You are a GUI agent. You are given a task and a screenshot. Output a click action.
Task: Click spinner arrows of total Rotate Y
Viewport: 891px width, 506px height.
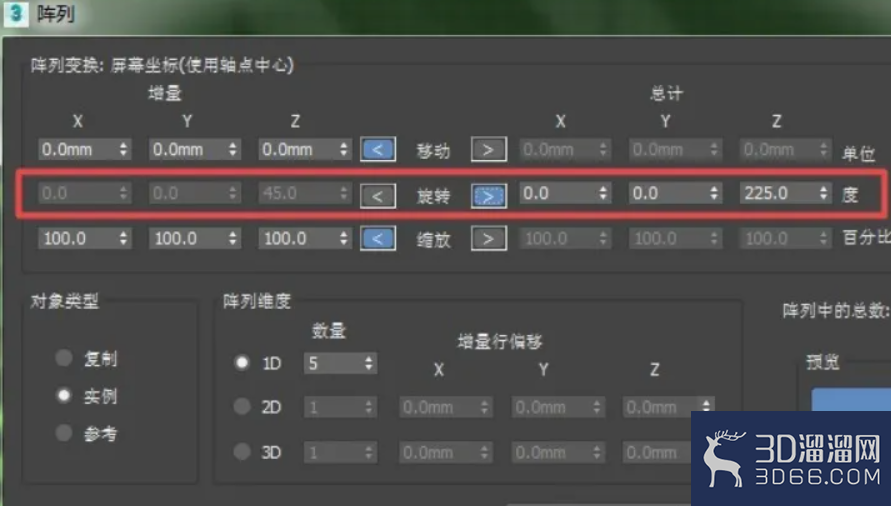714,193
